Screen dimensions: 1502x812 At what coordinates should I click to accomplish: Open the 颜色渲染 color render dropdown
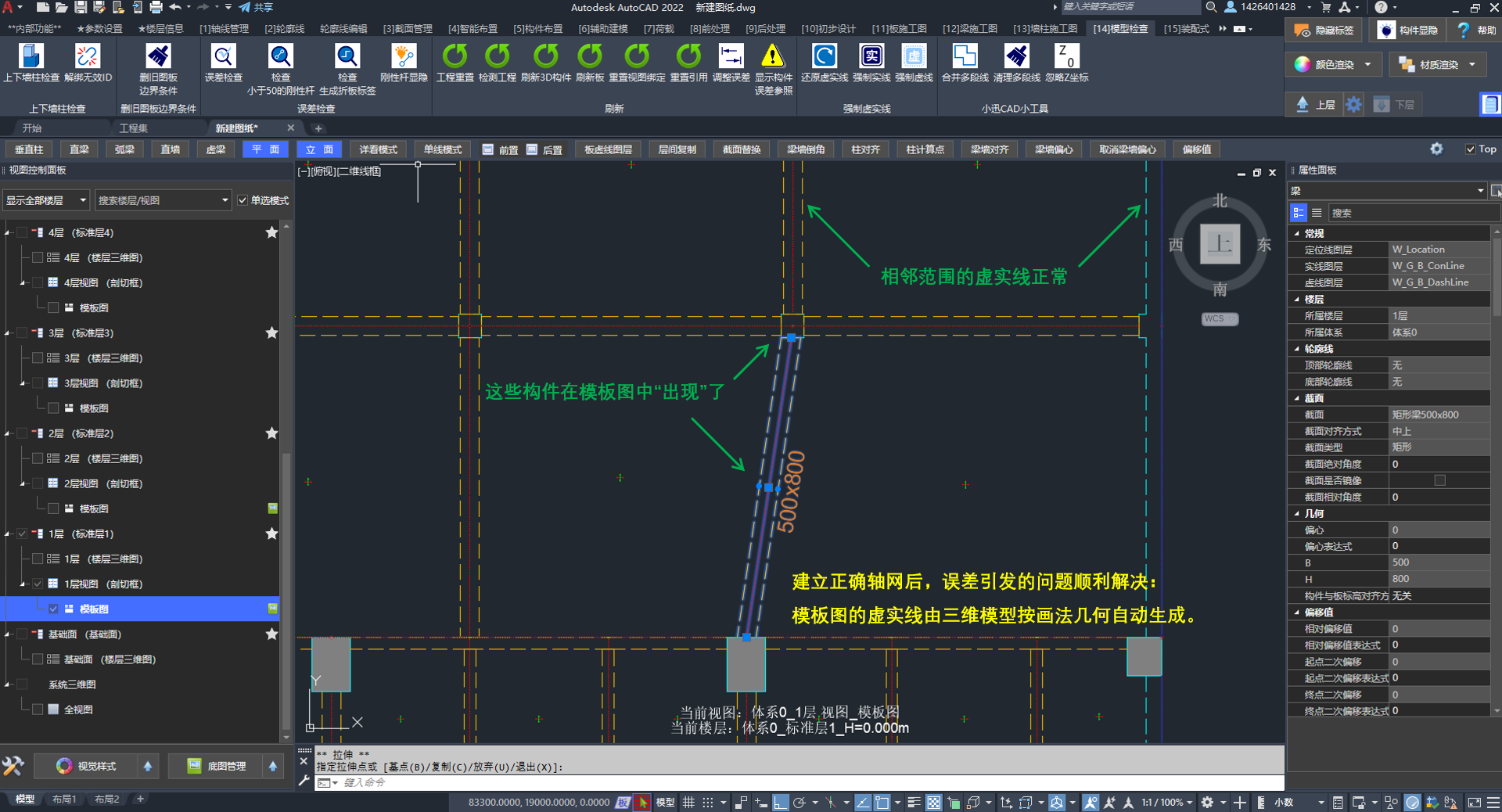pyautogui.click(x=1367, y=65)
